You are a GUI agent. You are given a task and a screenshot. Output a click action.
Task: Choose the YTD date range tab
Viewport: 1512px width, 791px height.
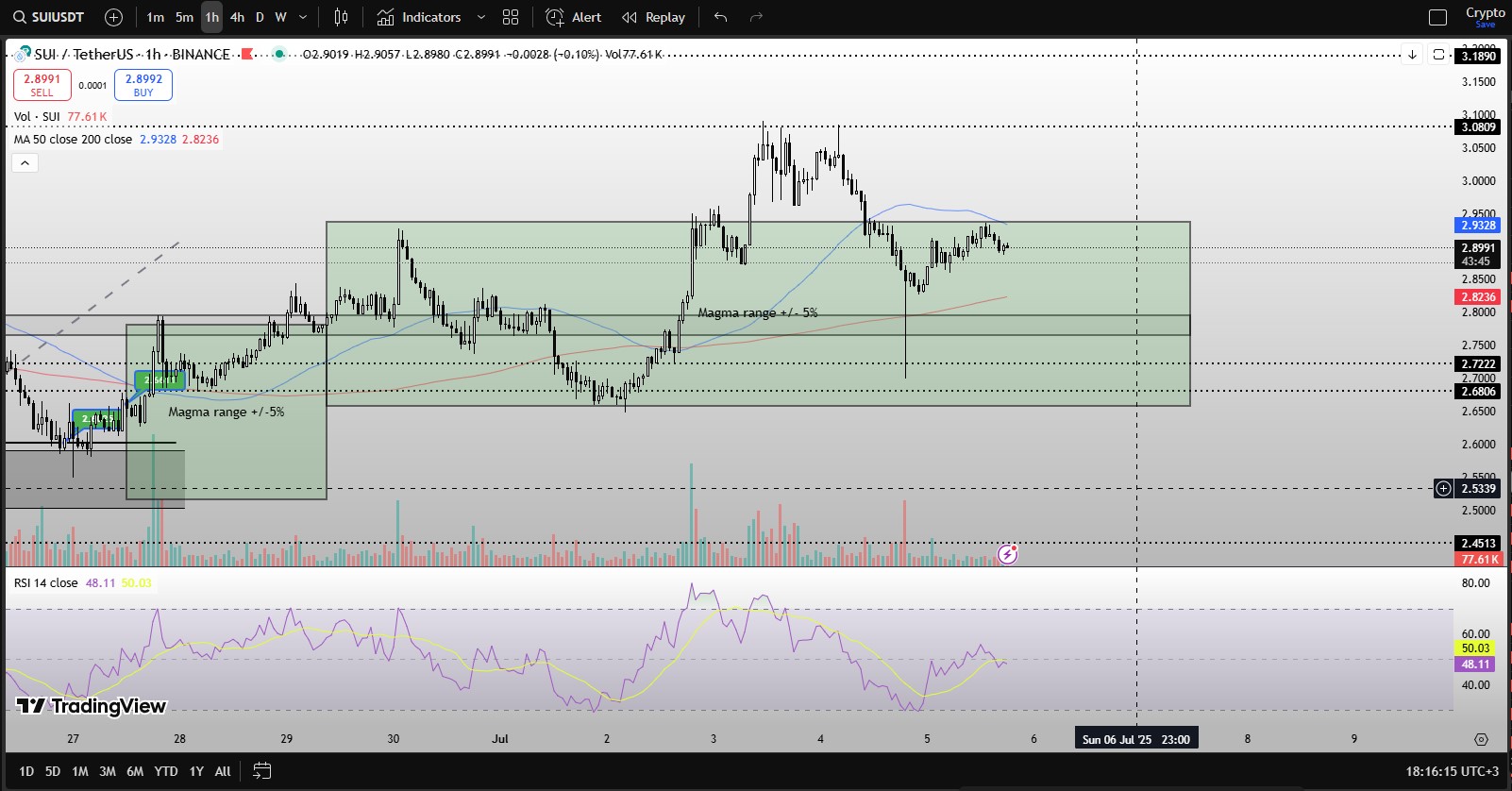tap(166, 771)
